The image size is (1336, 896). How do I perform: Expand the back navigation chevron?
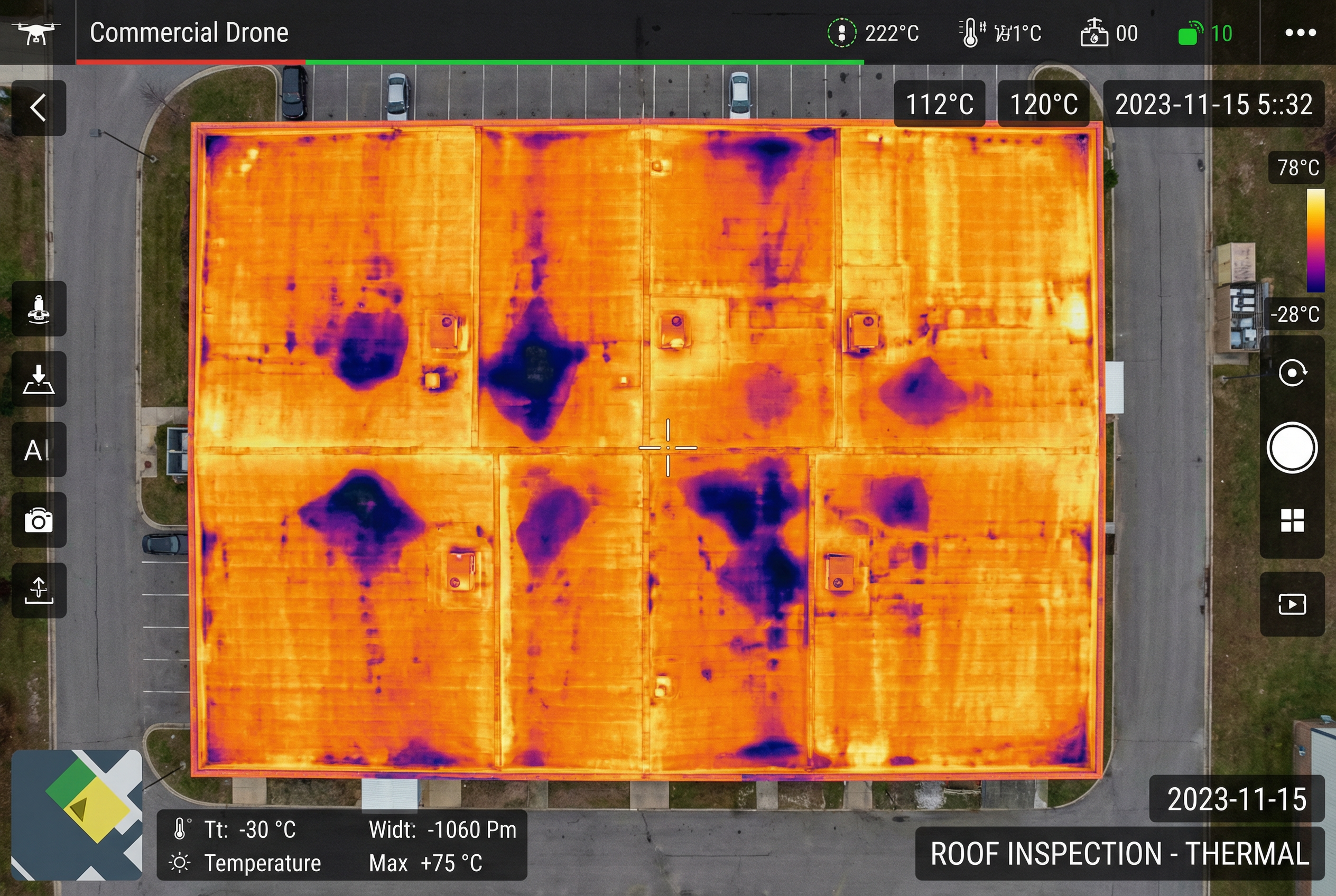coord(38,108)
